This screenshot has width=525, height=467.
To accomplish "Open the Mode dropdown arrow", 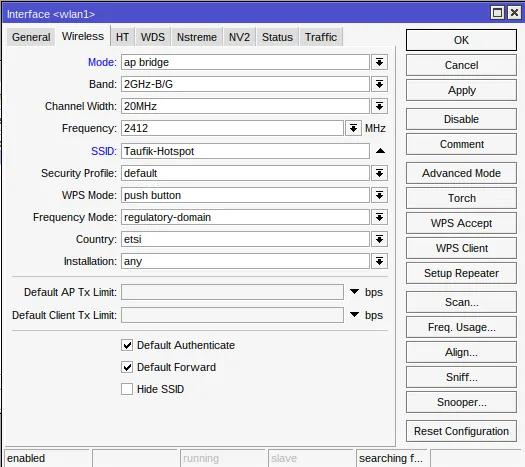I will tap(379, 62).
